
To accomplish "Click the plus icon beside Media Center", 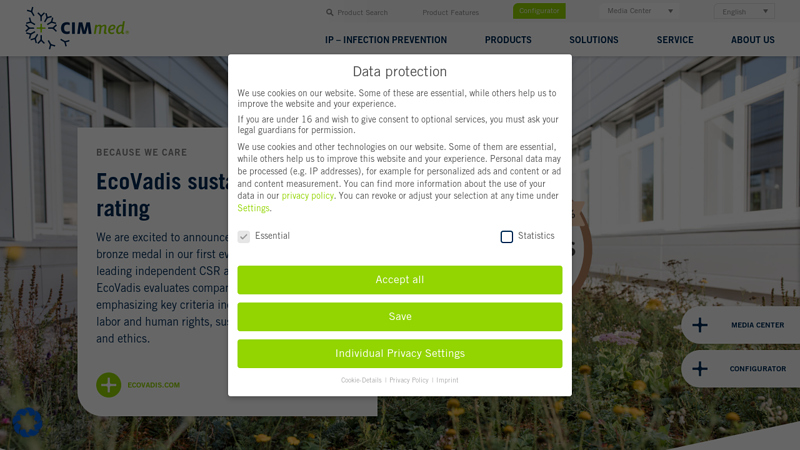I will [699, 325].
